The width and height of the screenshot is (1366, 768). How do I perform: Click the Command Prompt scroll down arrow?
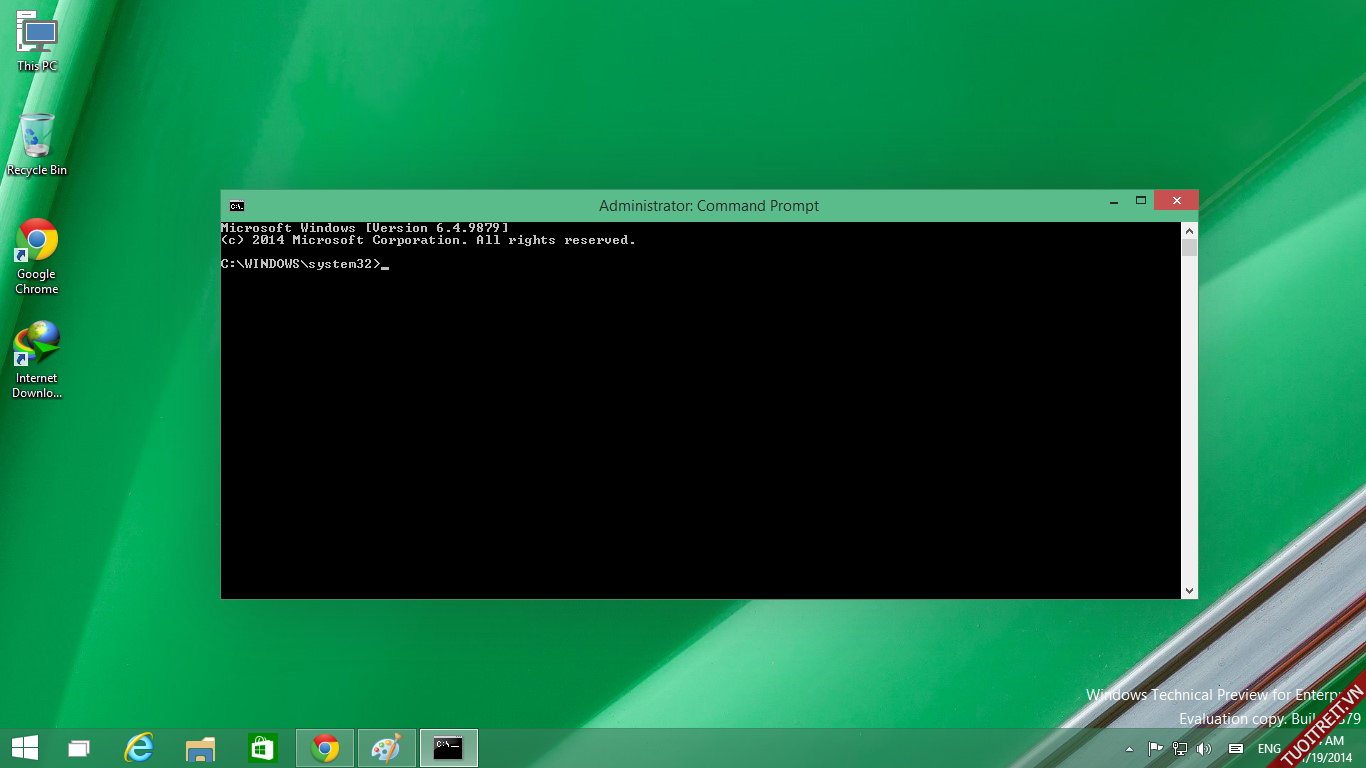tap(1189, 591)
